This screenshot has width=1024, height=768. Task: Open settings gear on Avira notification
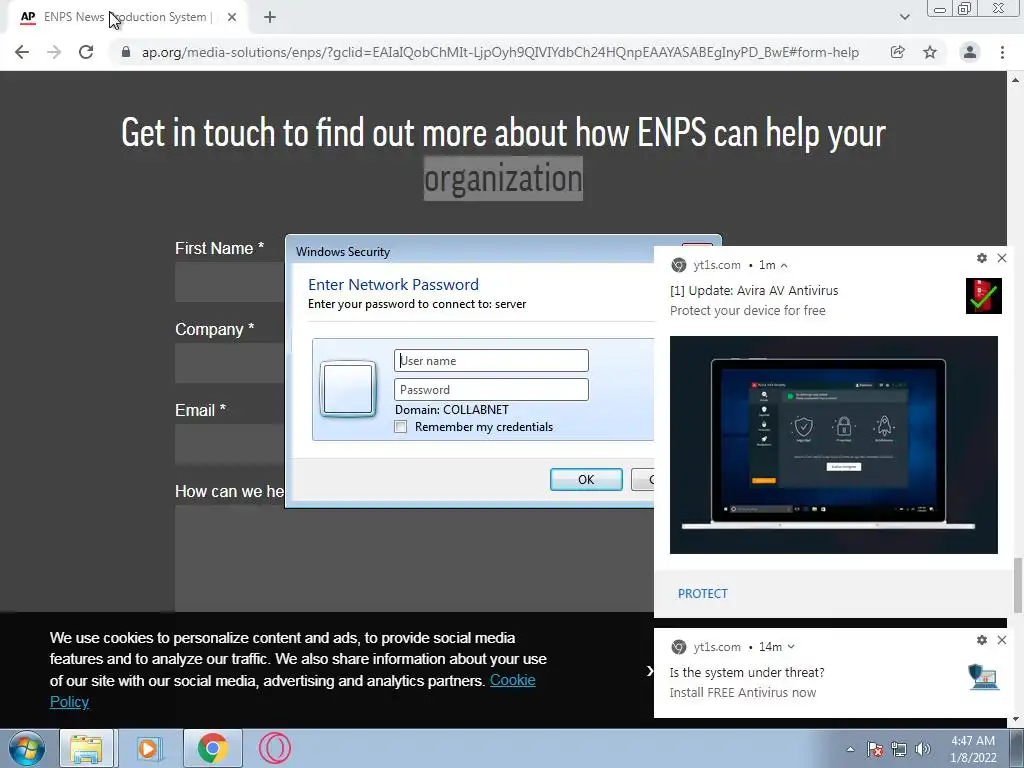(x=982, y=258)
